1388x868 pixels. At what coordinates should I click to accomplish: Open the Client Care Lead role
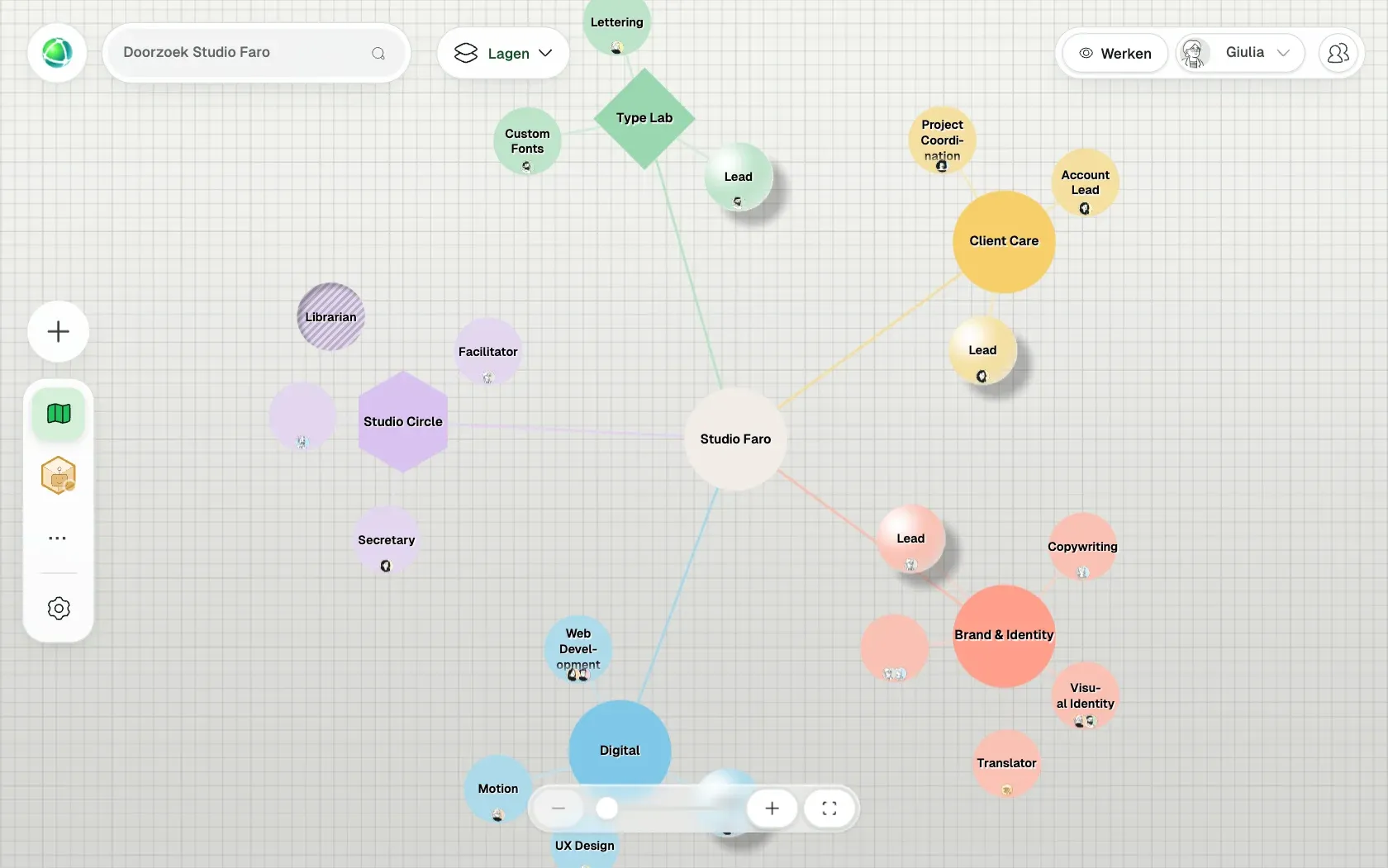pyautogui.click(x=982, y=350)
